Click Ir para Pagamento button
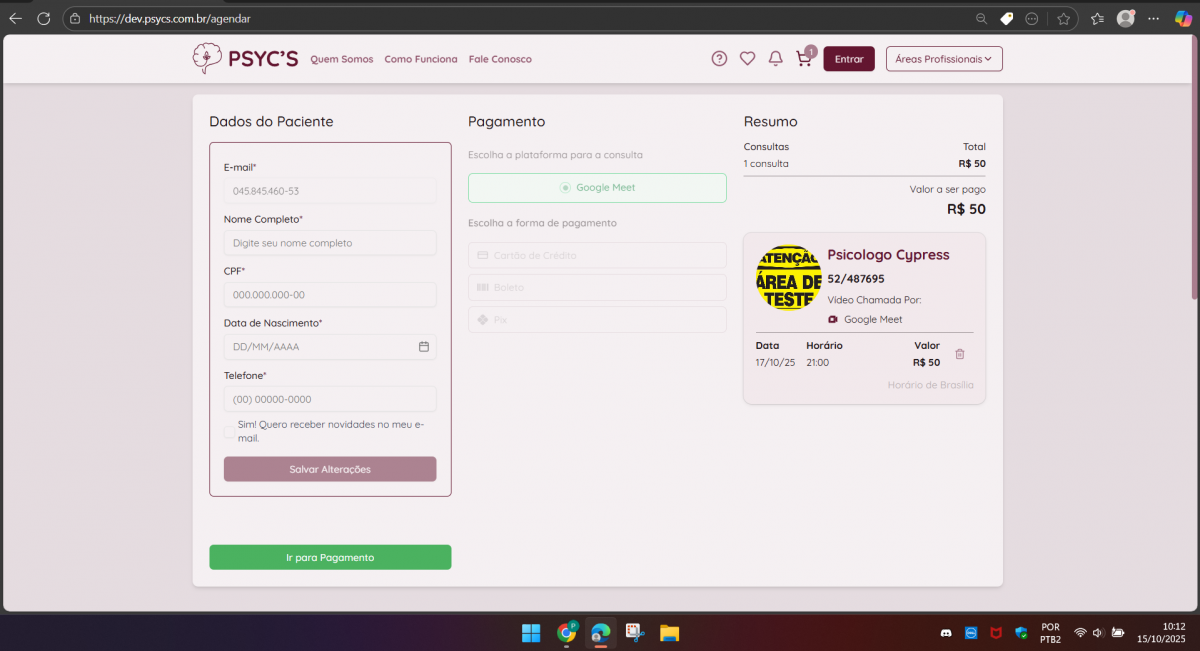1200x651 pixels. (x=330, y=558)
